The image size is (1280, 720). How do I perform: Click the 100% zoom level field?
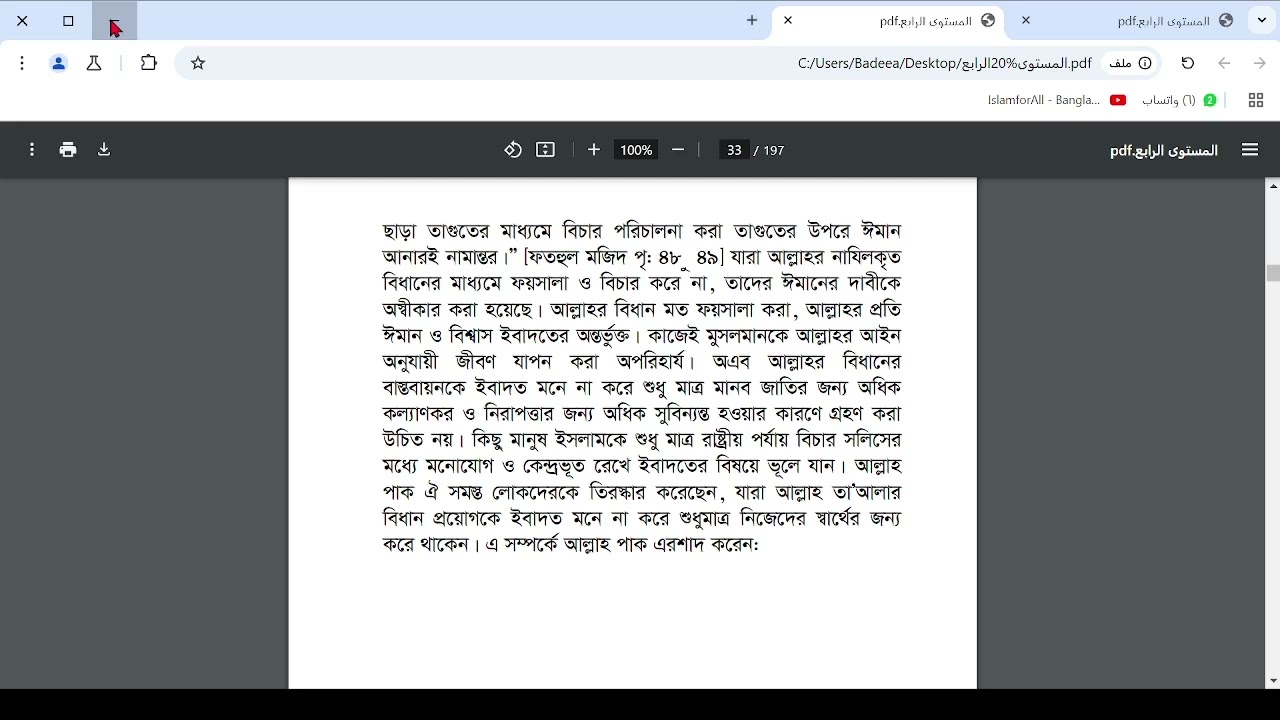click(636, 150)
